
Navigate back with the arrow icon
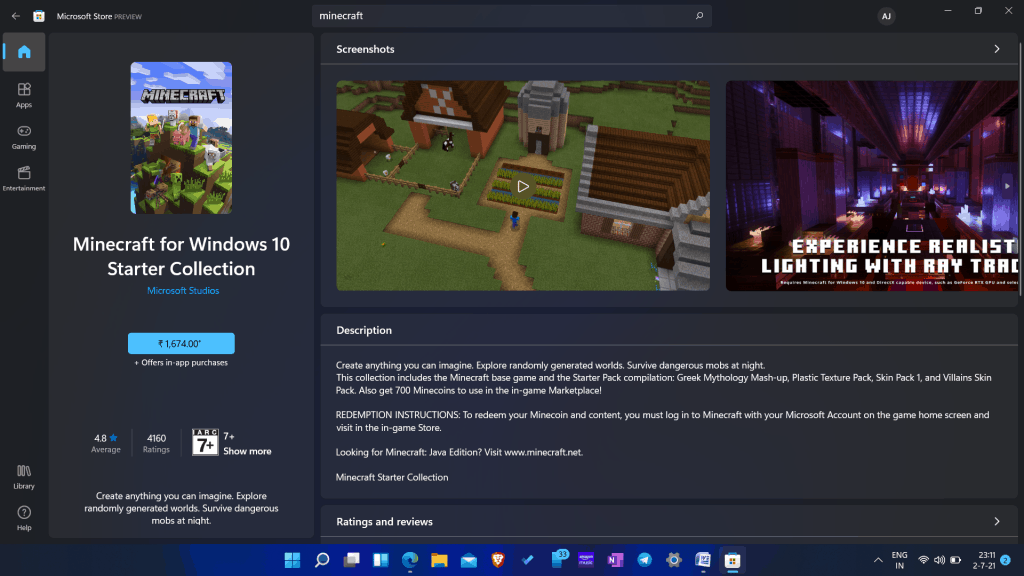pyautogui.click(x=15, y=15)
